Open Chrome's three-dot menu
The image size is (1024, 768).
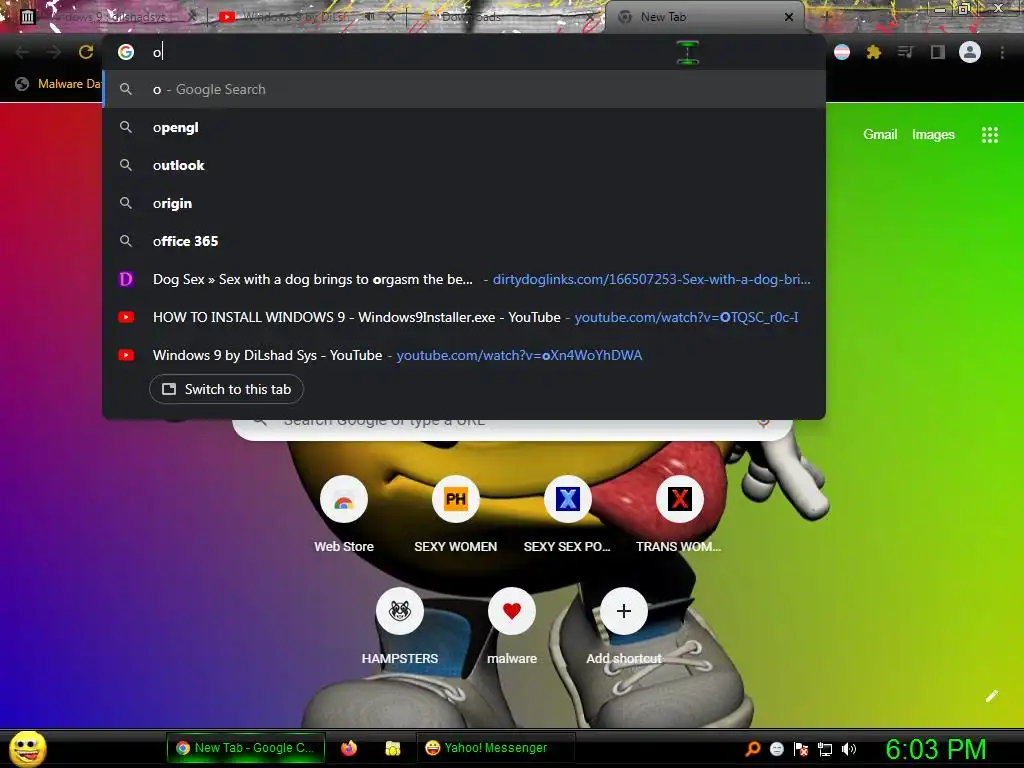tap(1002, 52)
